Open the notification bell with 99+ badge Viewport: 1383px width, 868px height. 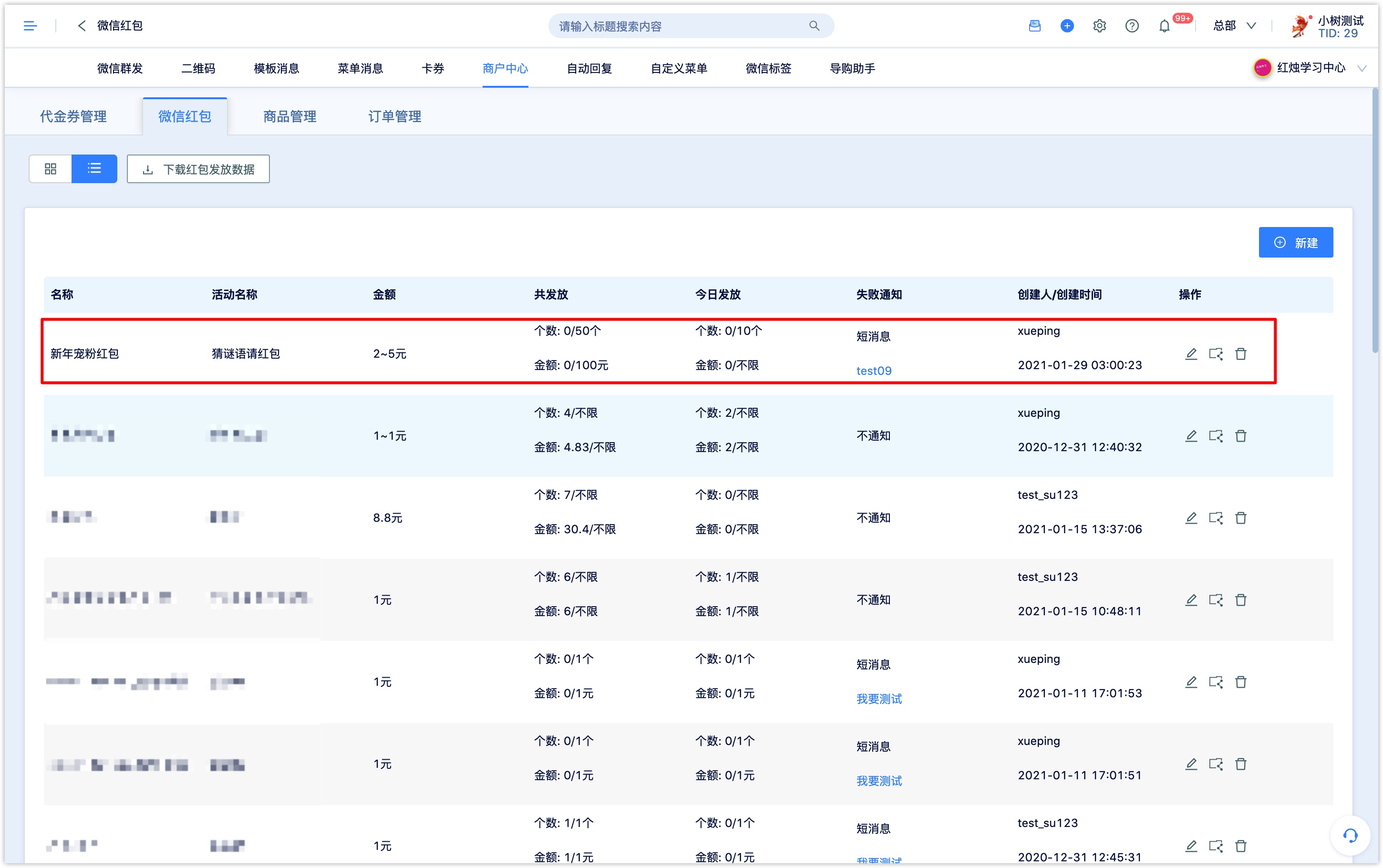click(1165, 26)
